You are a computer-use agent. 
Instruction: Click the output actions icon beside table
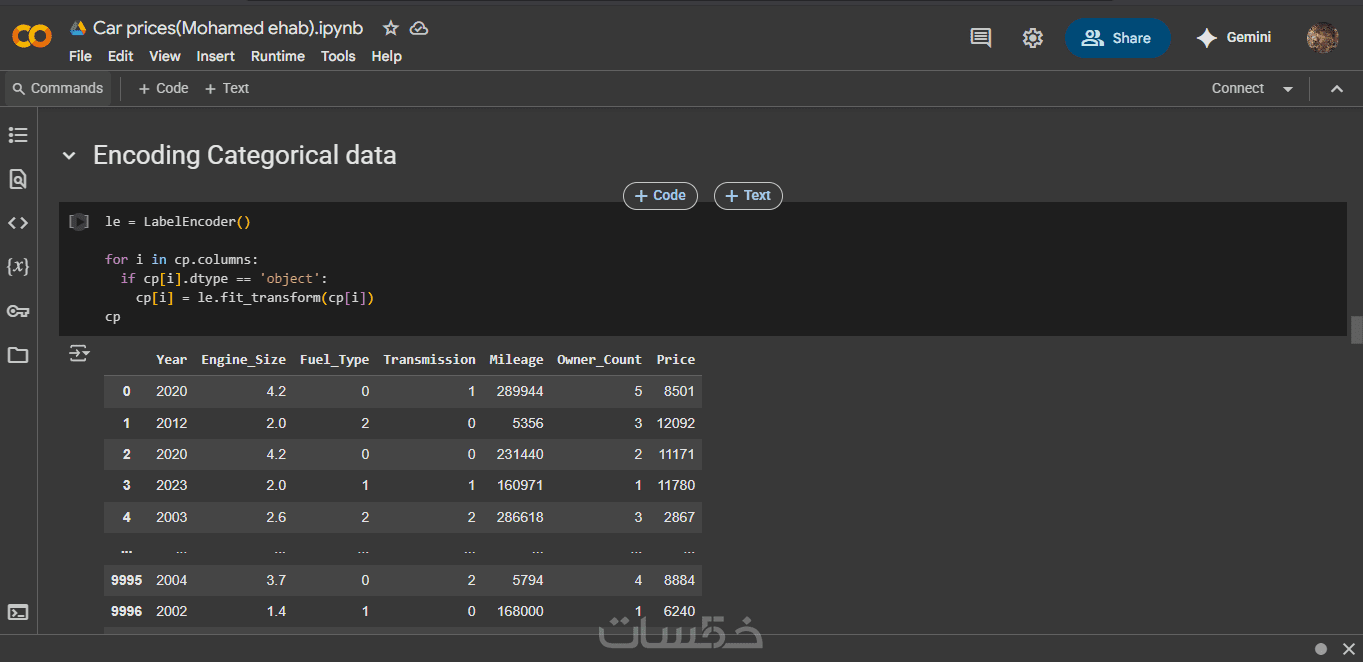[79, 353]
